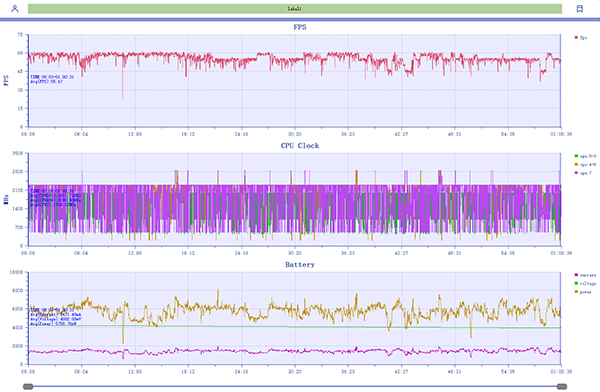Screen dimensions: 600x392
Task: Click the FPS chart title
Action: pyautogui.click(x=300, y=27)
